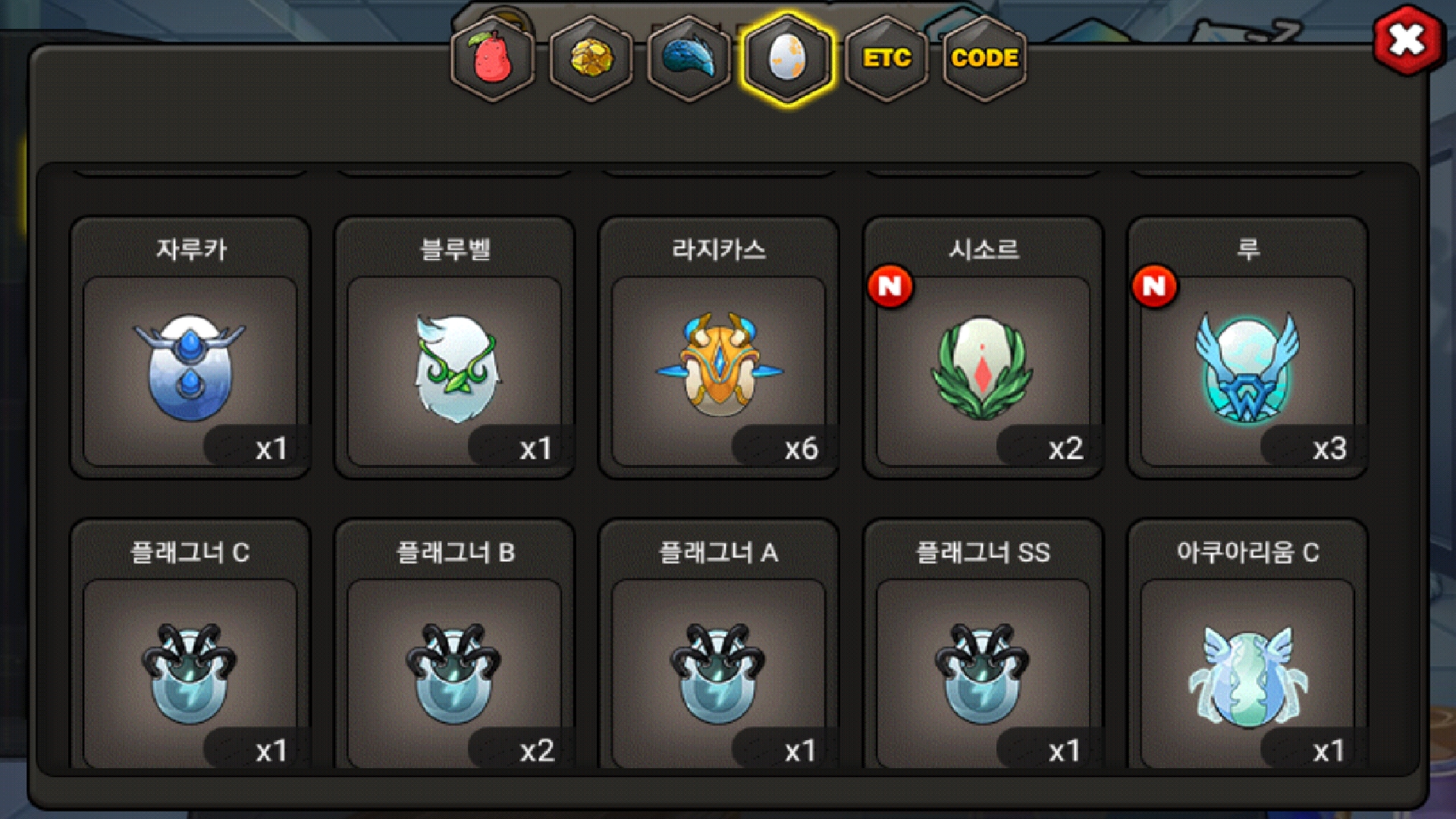Select the 블루벨 egg icon

(455, 369)
